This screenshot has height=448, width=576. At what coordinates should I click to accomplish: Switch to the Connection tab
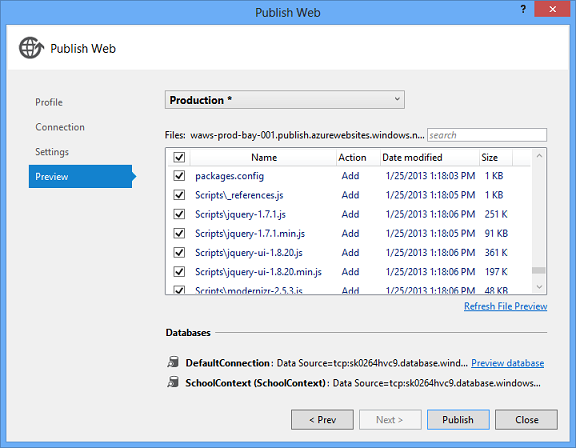[60, 127]
